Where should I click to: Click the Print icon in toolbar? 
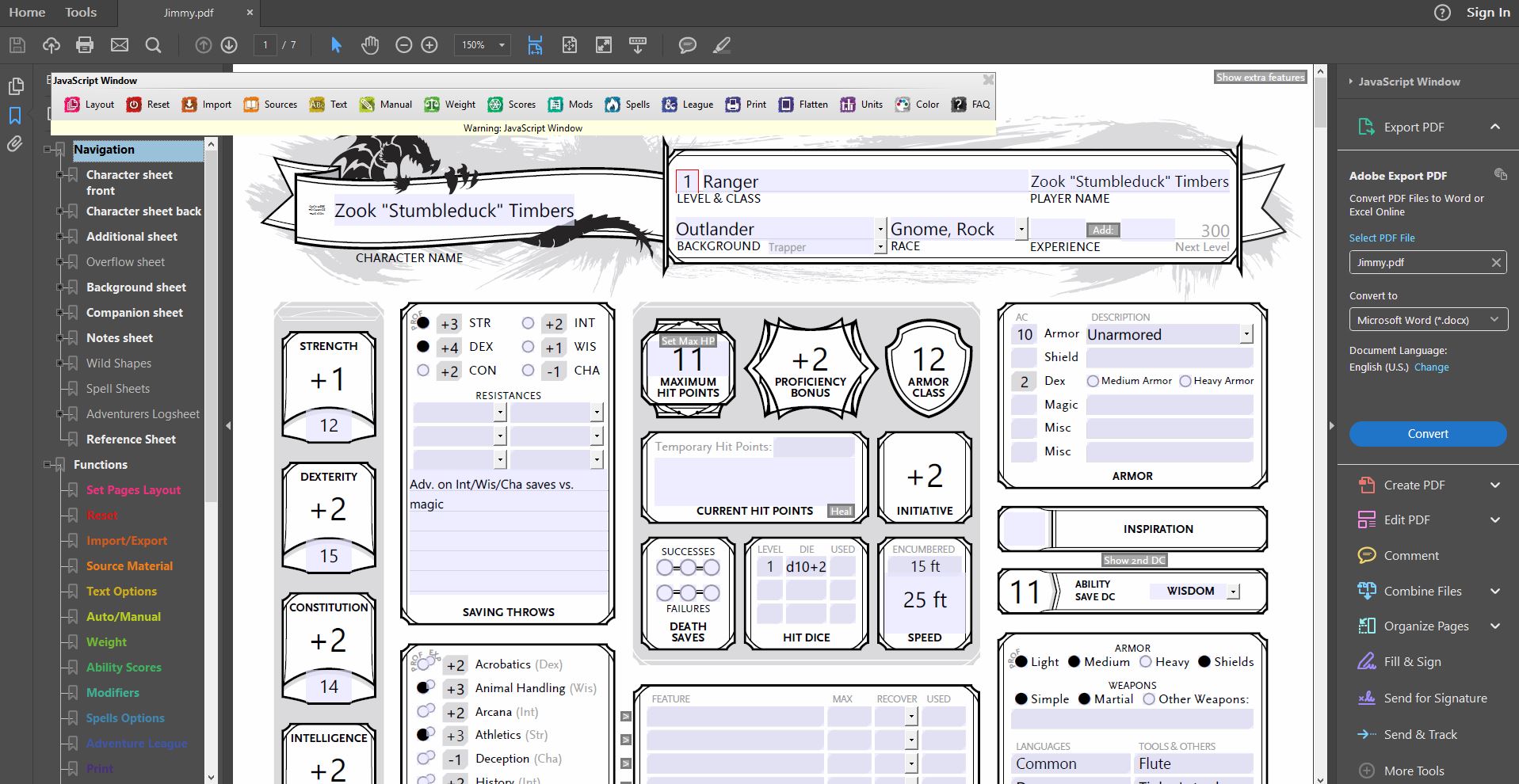click(85, 45)
